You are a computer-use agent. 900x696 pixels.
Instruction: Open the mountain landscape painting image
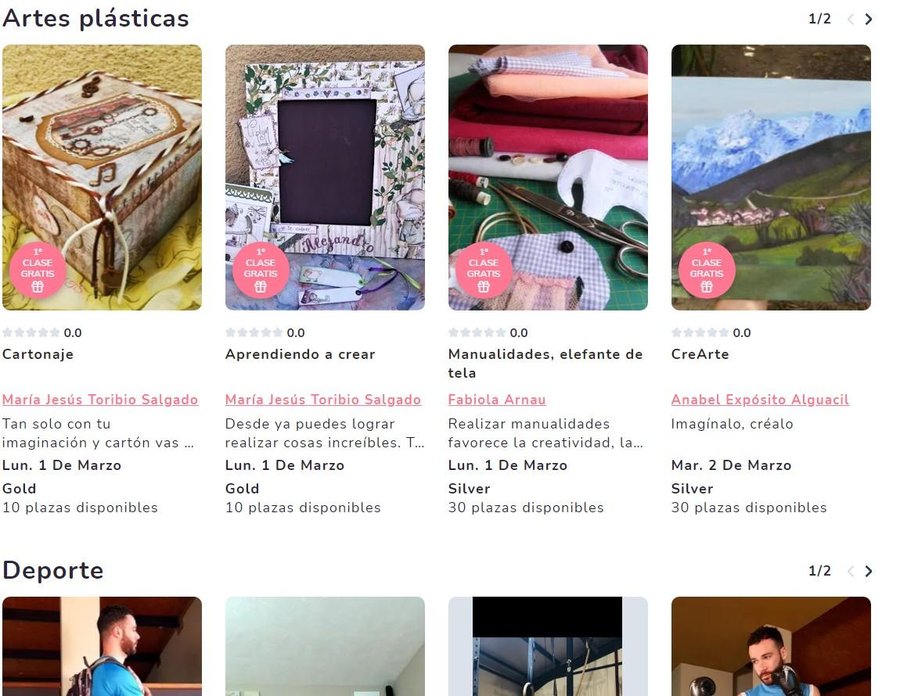(x=771, y=177)
